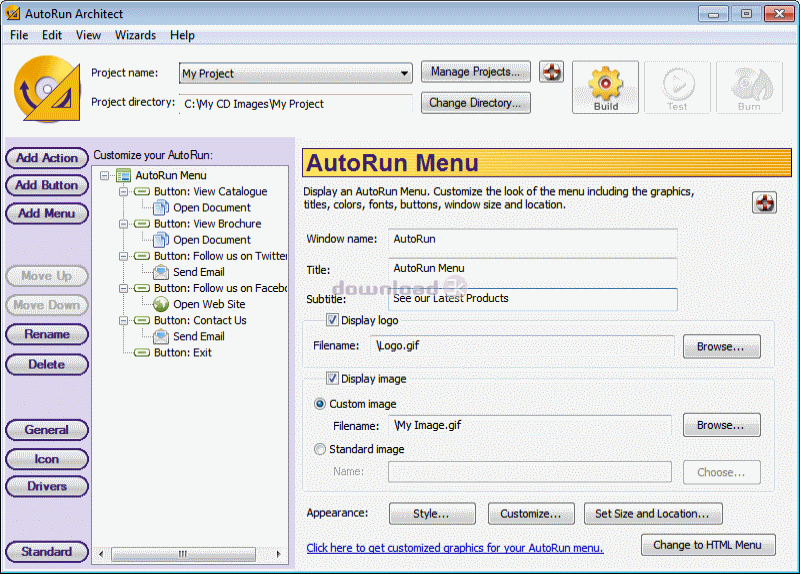Select the AutoRun Menu tree icon
The width and height of the screenshot is (800, 574).
coord(123,176)
